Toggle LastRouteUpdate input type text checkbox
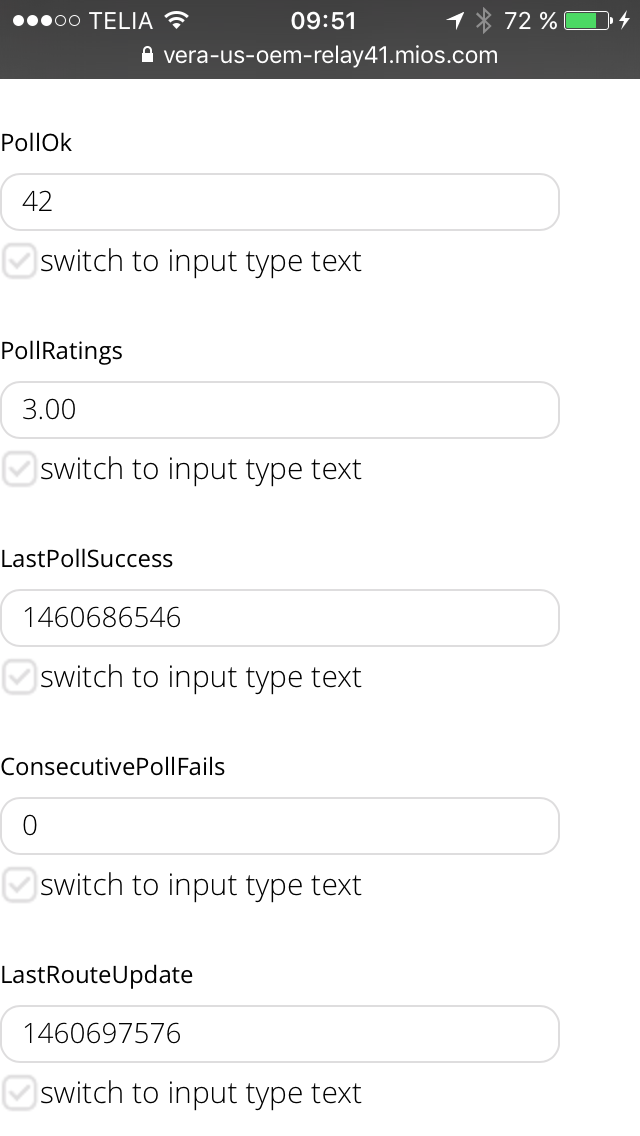640x1136 pixels. coord(19,1094)
